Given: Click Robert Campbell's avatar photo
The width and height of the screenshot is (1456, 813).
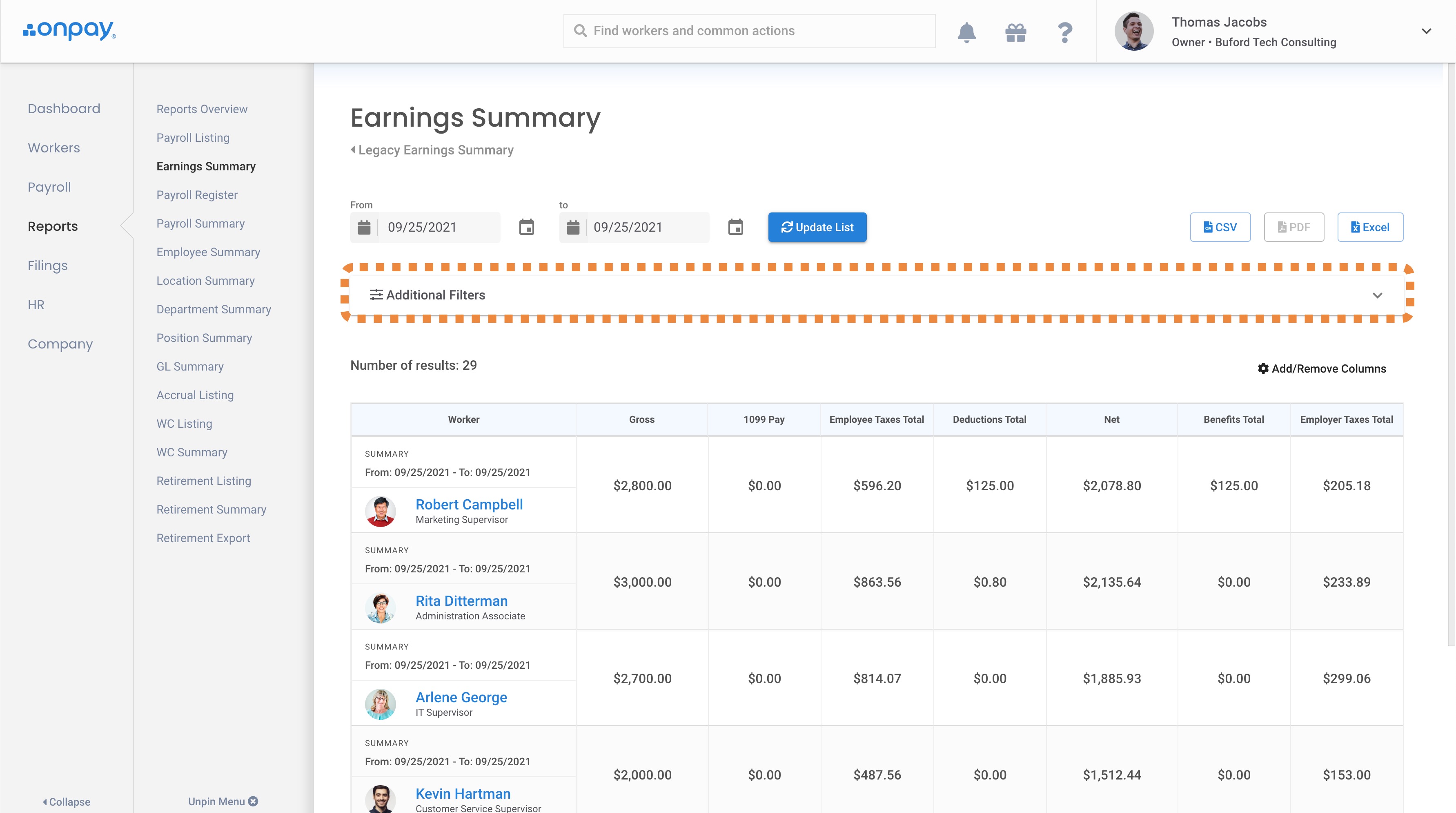Looking at the screenshot, I should [x=381, y=511].
